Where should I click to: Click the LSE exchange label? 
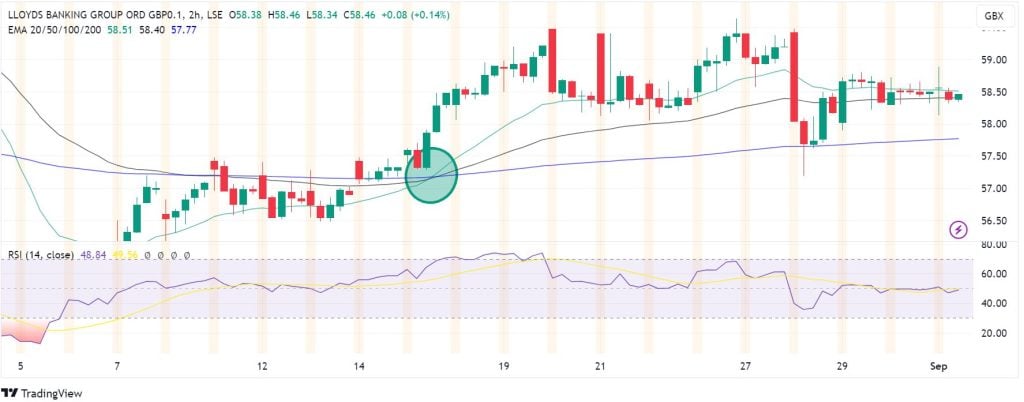(x=216, y=15)
